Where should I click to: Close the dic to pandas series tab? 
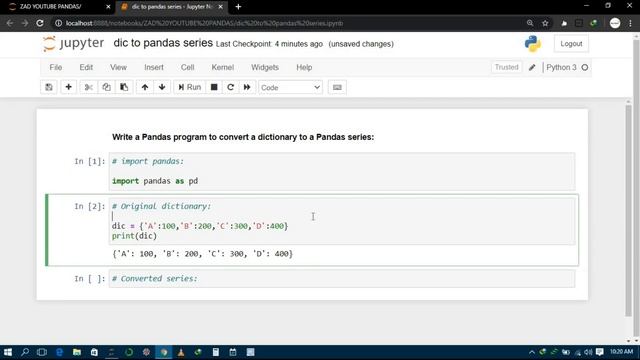tap(220, 7)
